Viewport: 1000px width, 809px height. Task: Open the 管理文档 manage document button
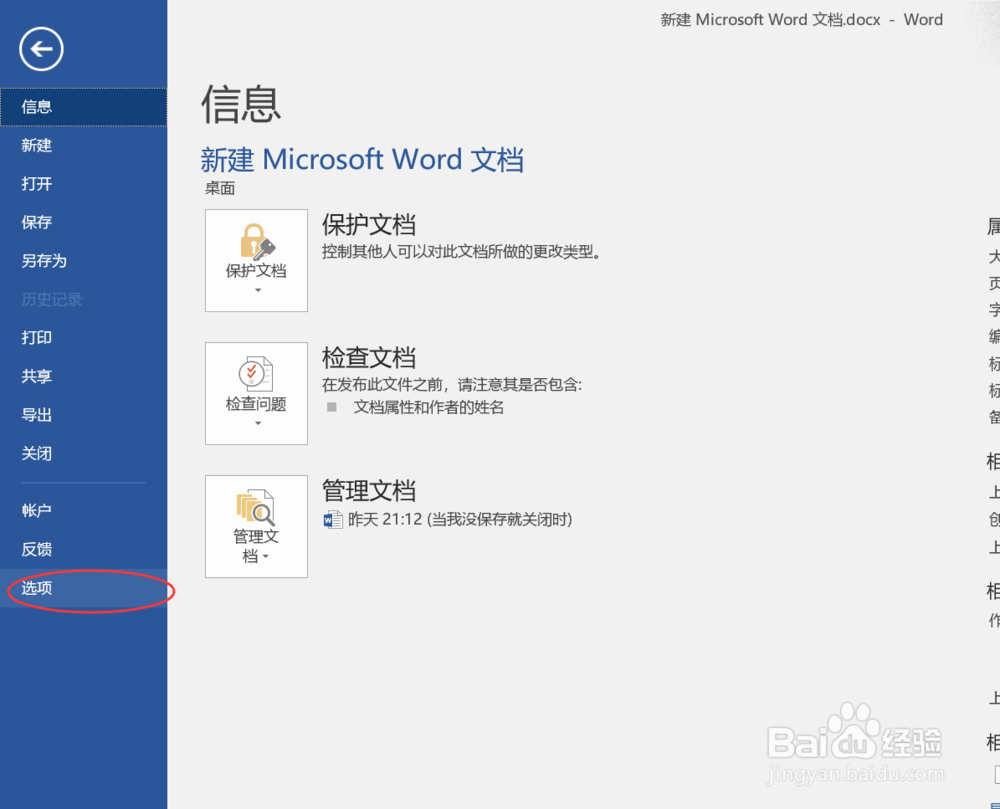(x=256, y=527)
